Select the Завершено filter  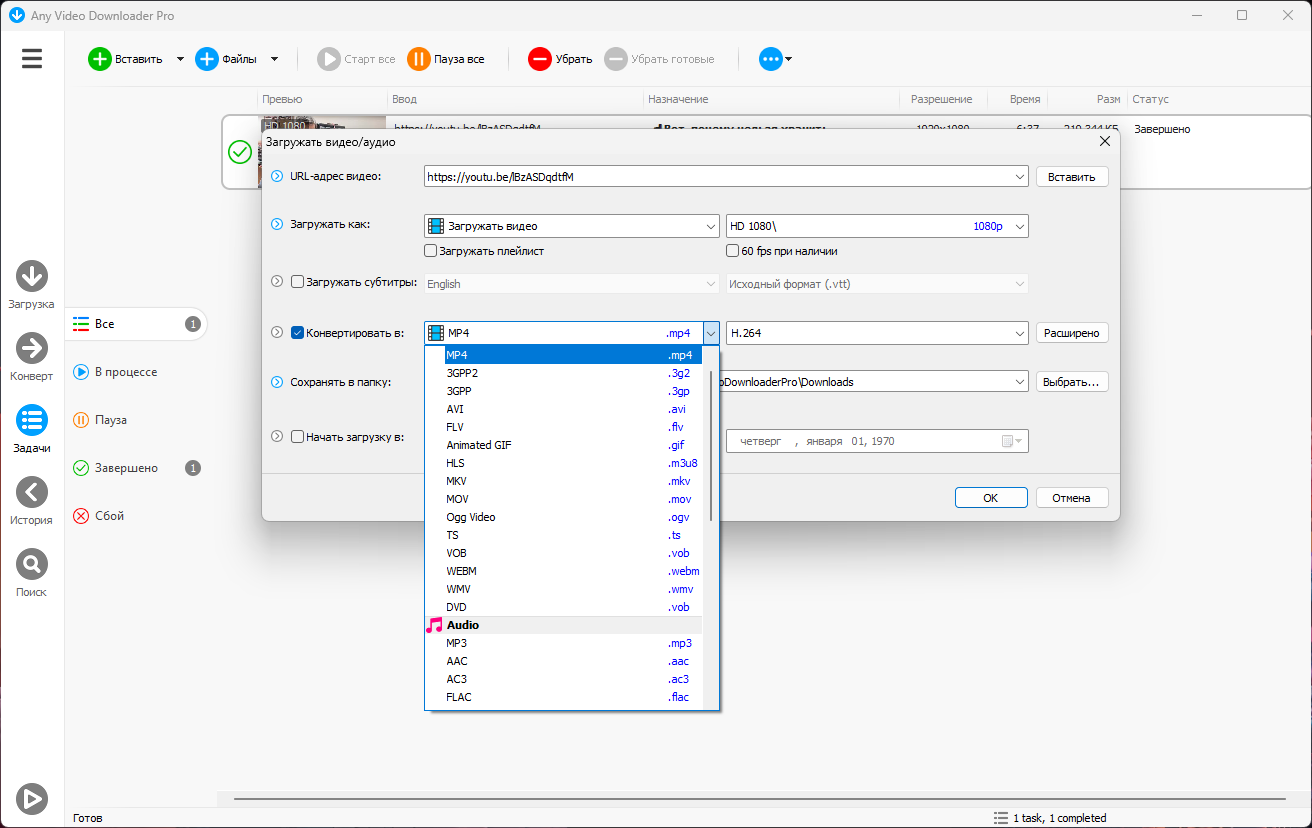[x=136, y=468]
